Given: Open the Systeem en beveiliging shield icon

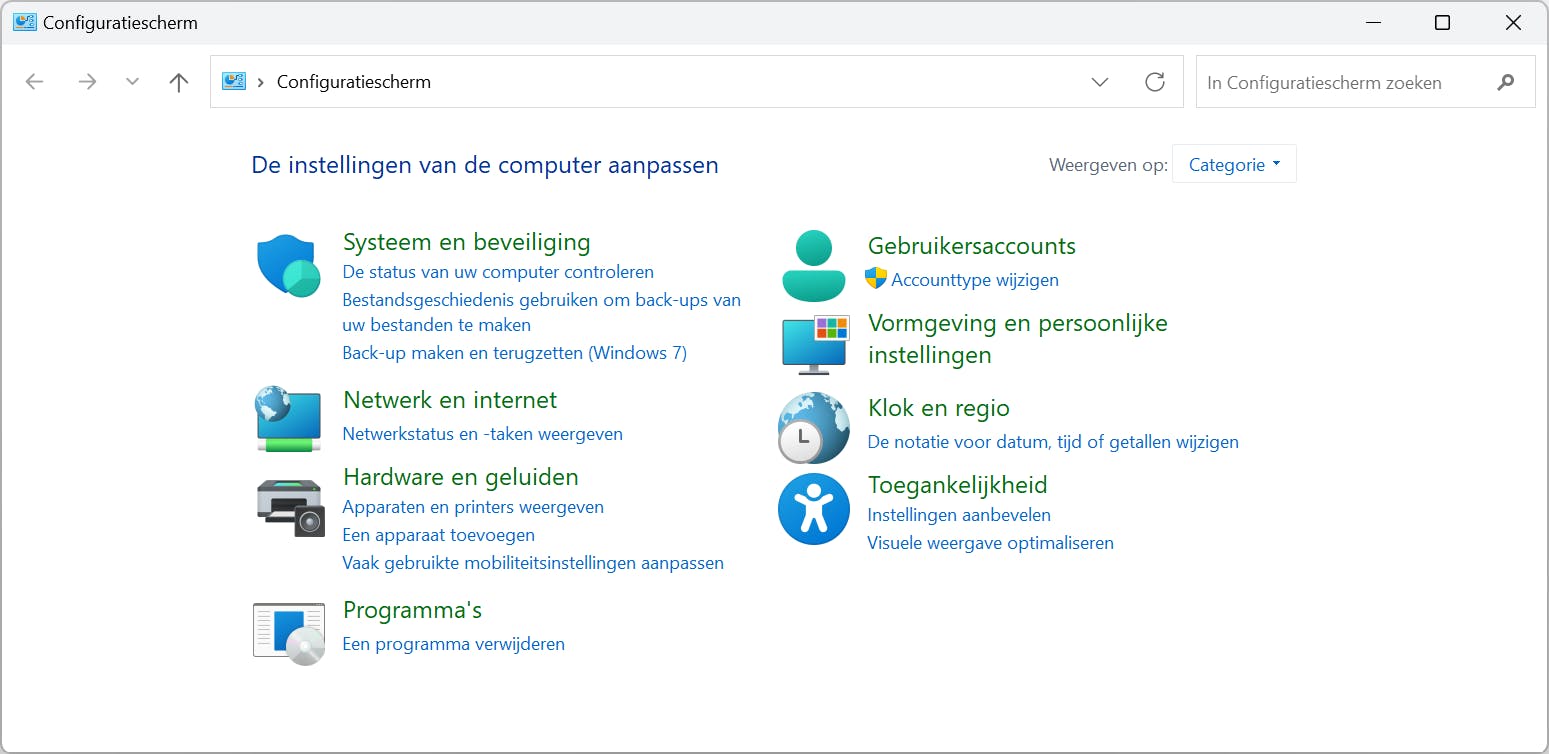Looking at the screenshot, I should pyautogui.click(x=289, y=266).
